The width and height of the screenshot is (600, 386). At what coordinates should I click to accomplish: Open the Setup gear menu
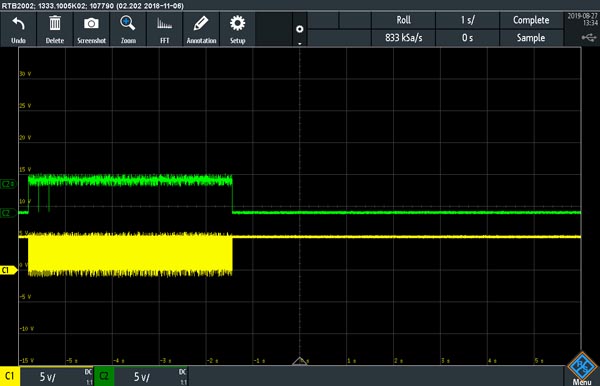tap(237, 23)
